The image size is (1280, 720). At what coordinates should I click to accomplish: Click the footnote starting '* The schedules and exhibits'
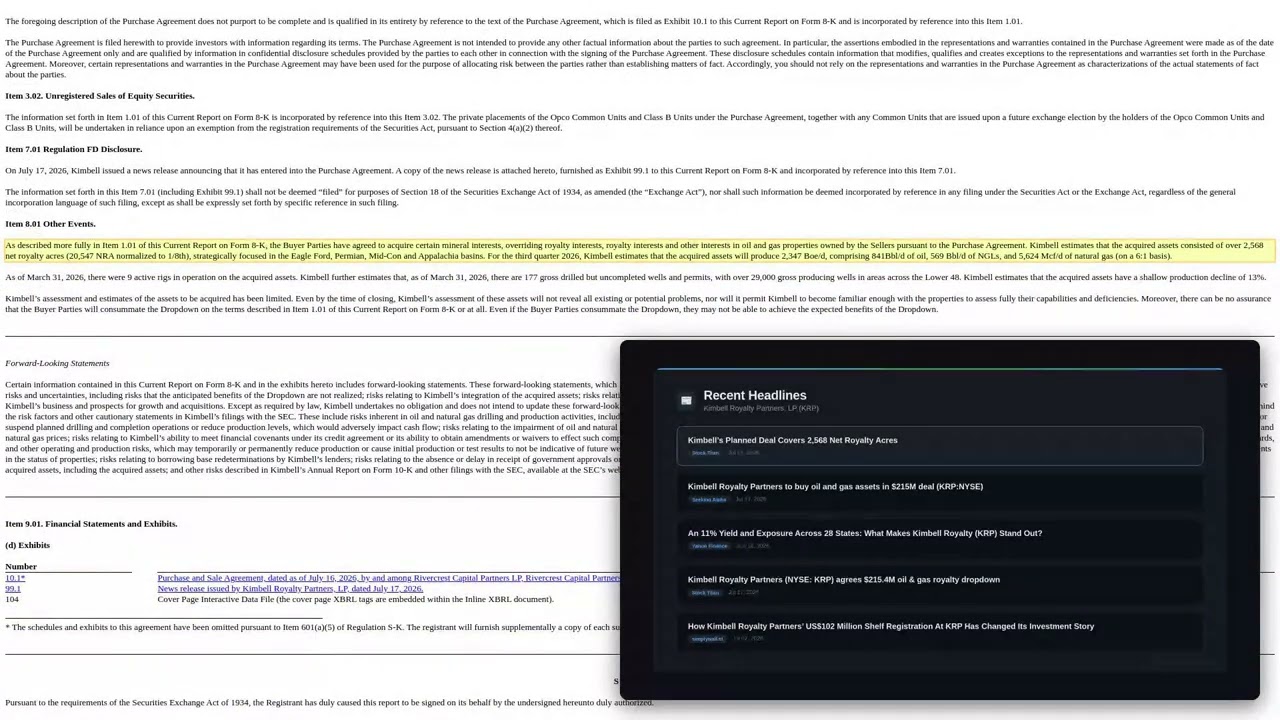[312, 627]
